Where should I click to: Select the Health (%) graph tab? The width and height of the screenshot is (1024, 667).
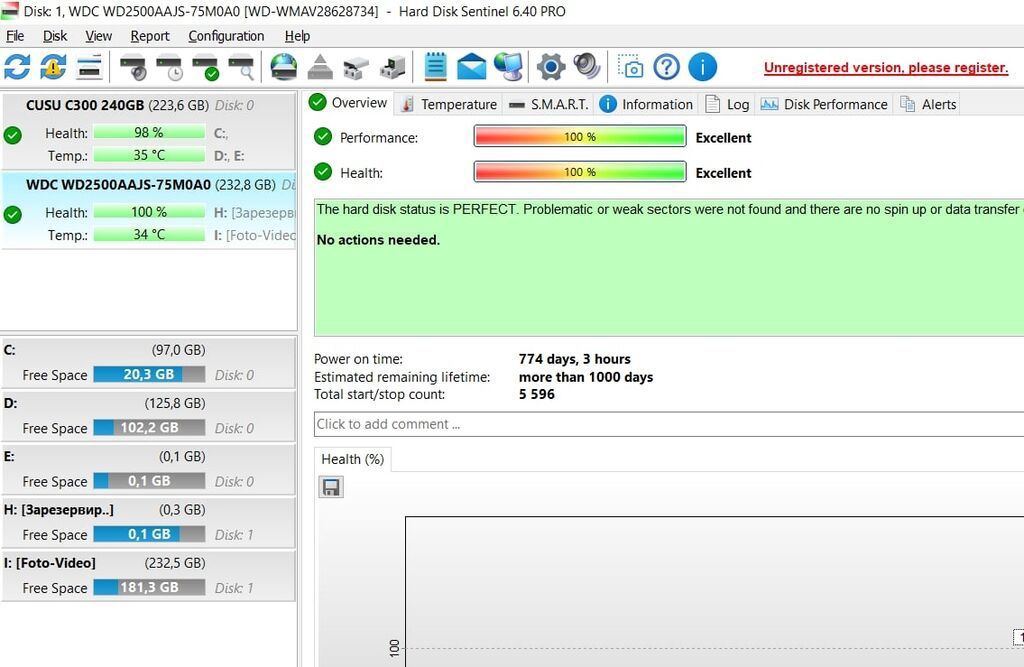click(353, 459)
